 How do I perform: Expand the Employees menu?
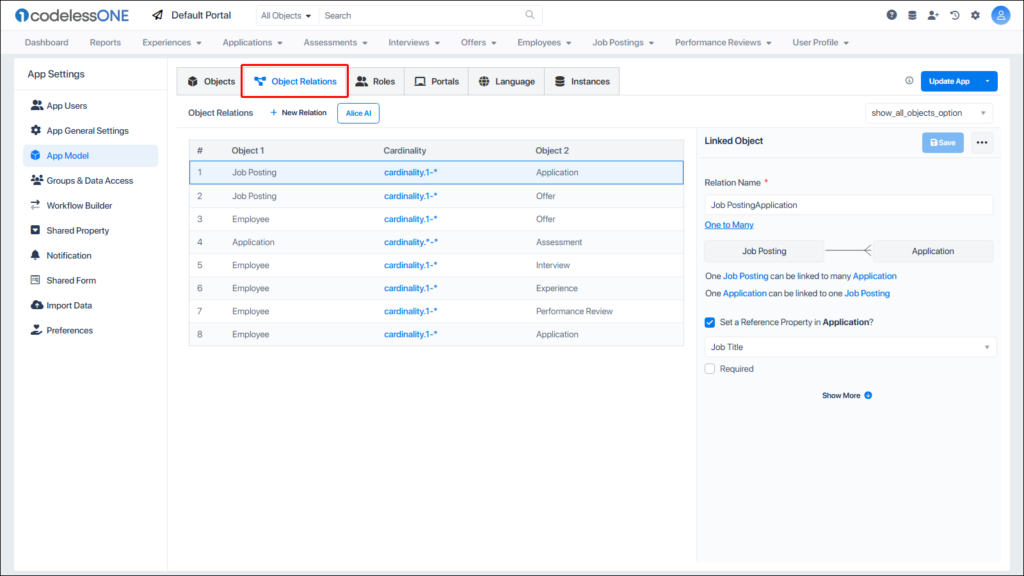tap(544, 42)
